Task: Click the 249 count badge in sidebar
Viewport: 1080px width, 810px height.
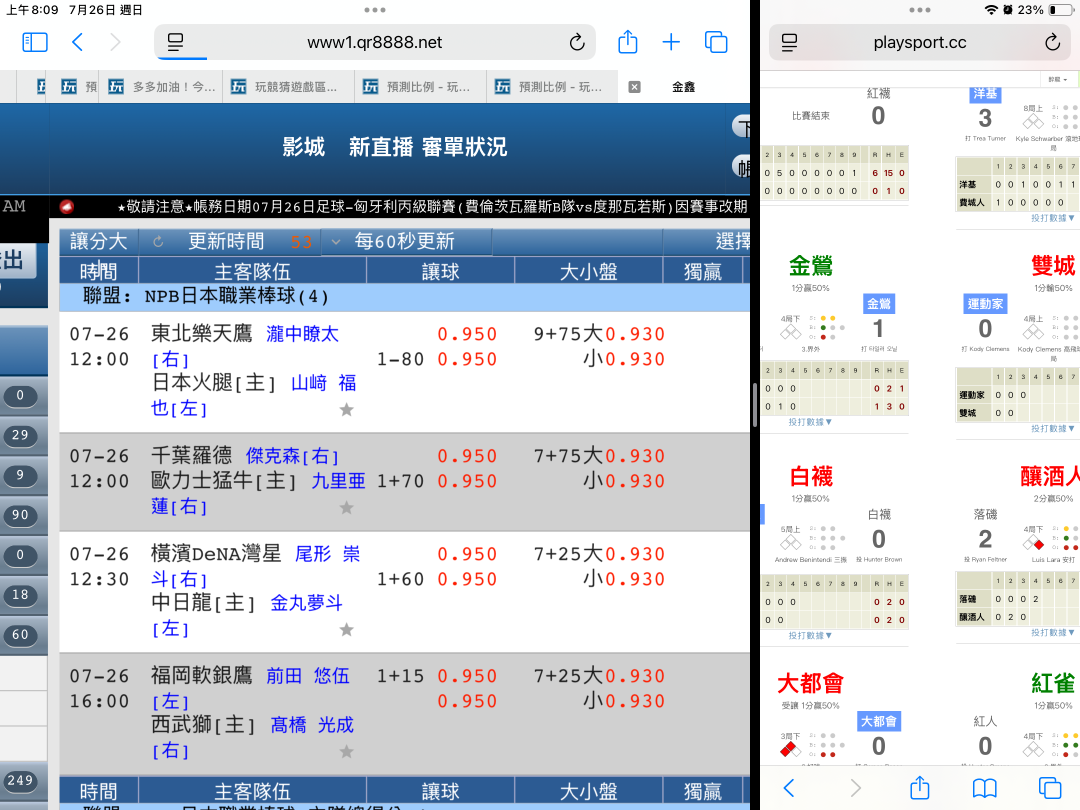Action: pyautogui.click(x=20, y=780)
